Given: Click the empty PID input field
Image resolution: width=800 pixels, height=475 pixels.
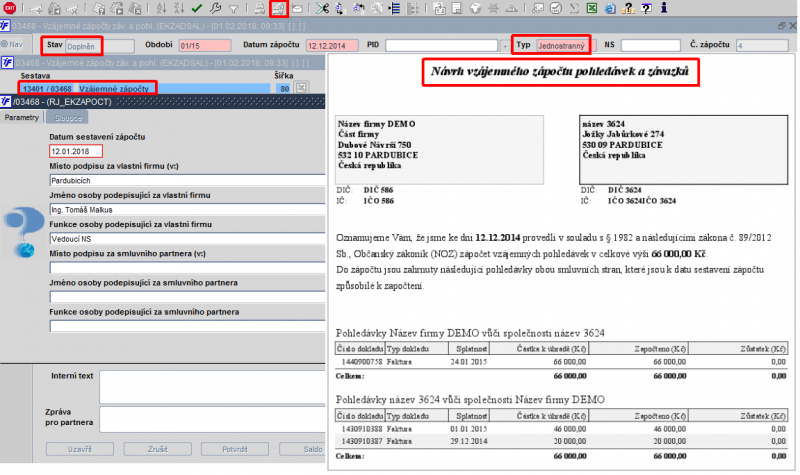Looking at the screenshot, I should 441,45.
